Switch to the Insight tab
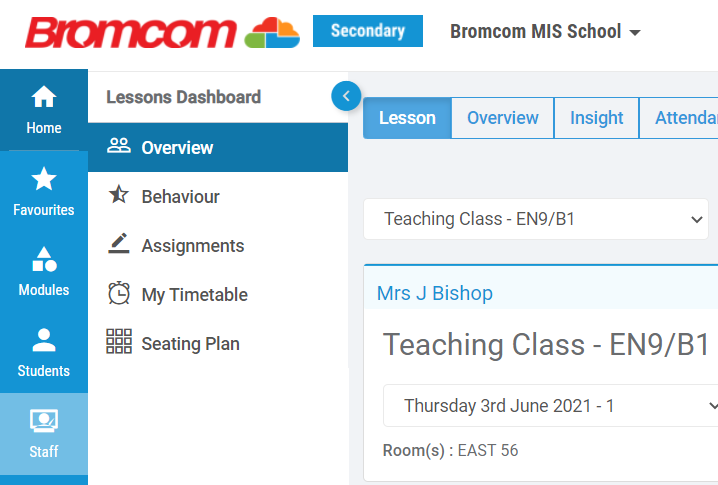This screenshot has height=485, width=718. click(x=596, y=118)
